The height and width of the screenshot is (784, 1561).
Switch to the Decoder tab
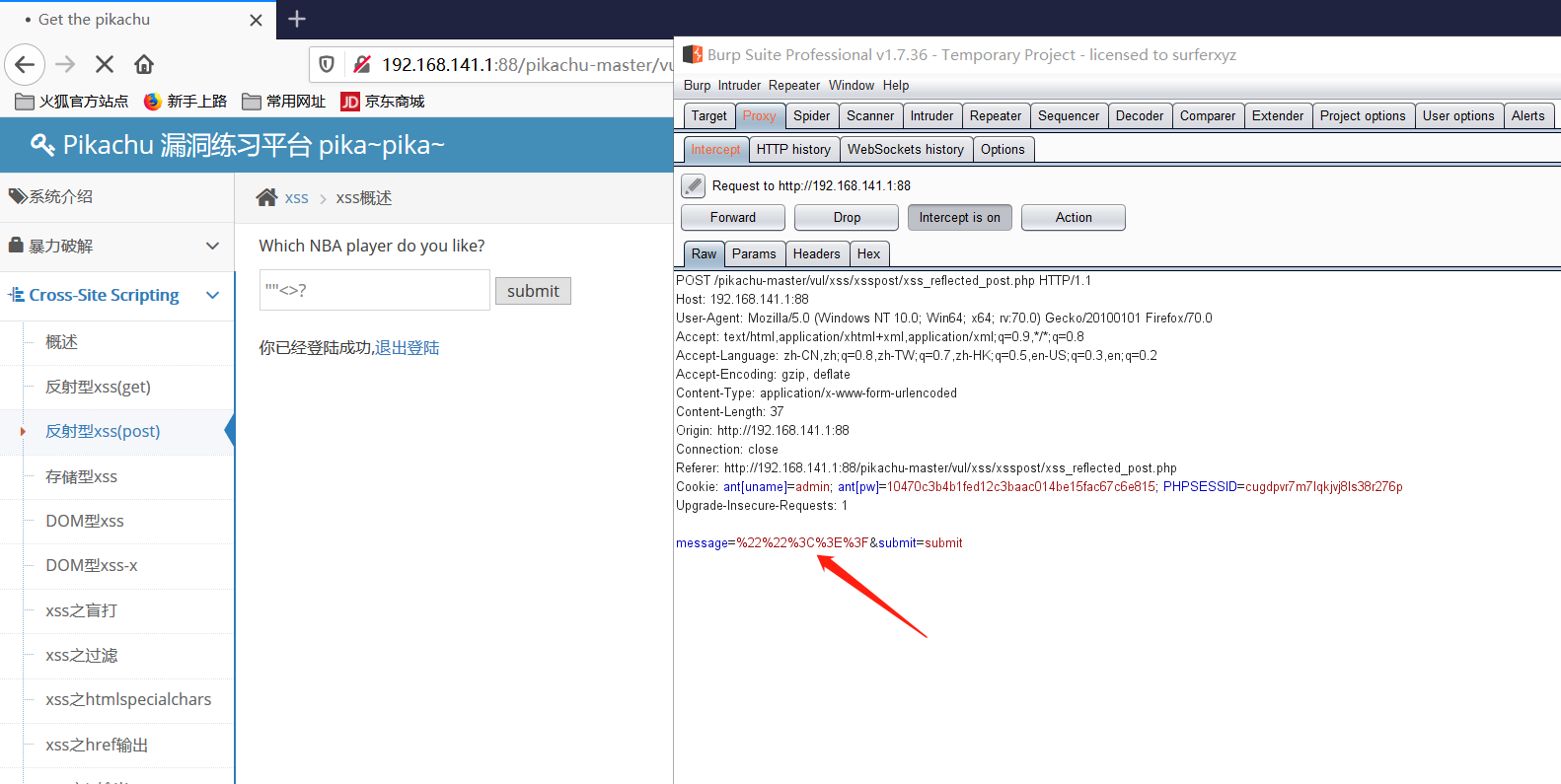(x=1140, y=115)
